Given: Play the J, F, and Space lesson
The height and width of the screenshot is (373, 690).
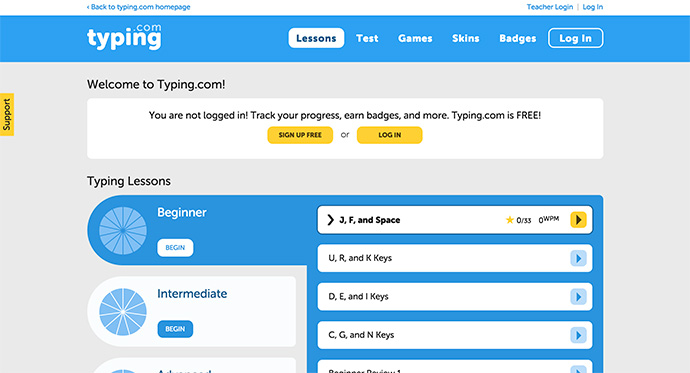Looking at the screenshot, I should click(578, 219).
